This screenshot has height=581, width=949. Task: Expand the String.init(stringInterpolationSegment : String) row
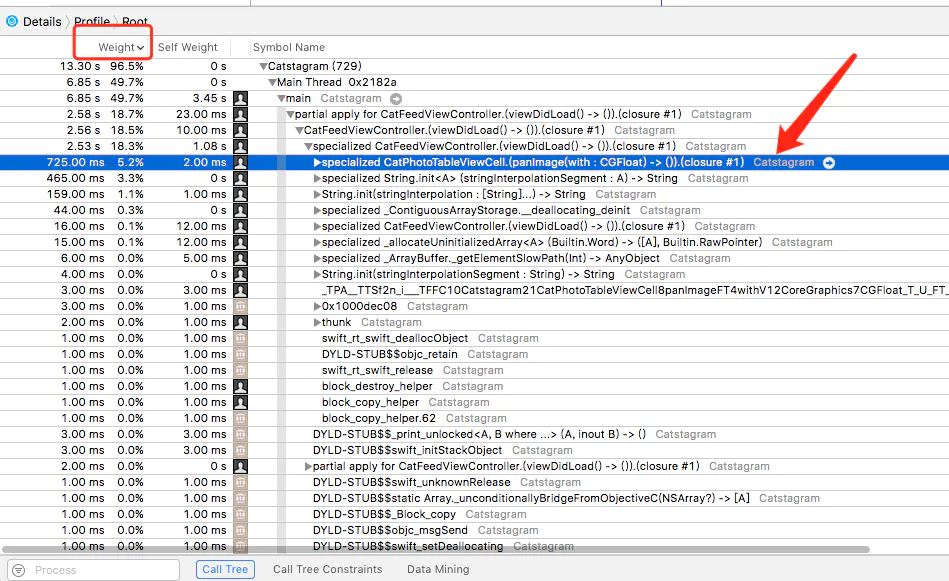point(317,275)
